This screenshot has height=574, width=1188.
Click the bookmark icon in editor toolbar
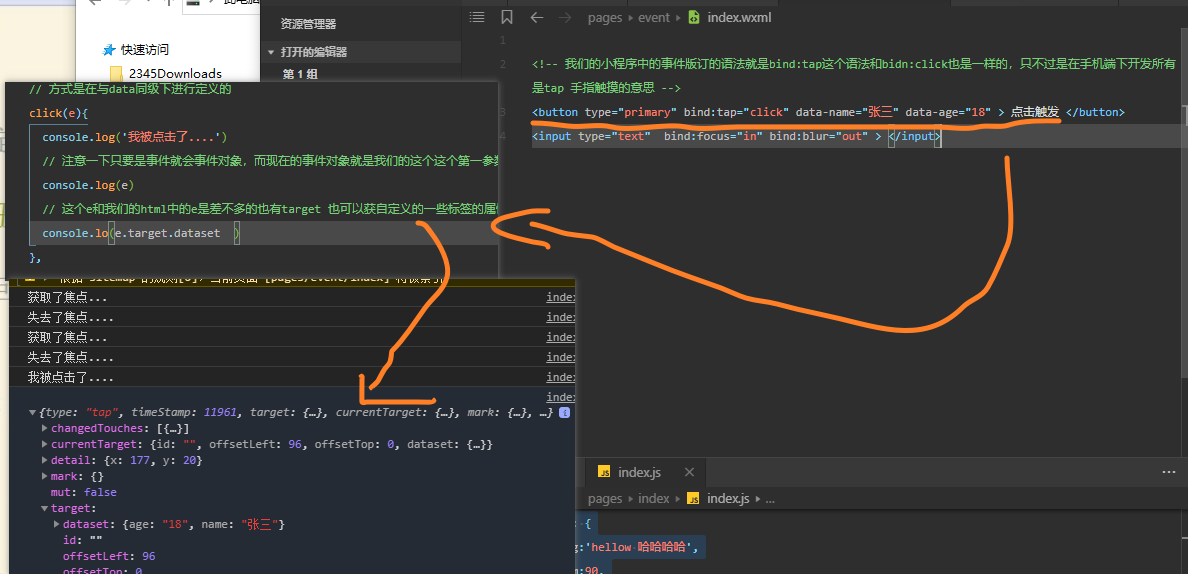pyautogui.click(x=507, y=17)
